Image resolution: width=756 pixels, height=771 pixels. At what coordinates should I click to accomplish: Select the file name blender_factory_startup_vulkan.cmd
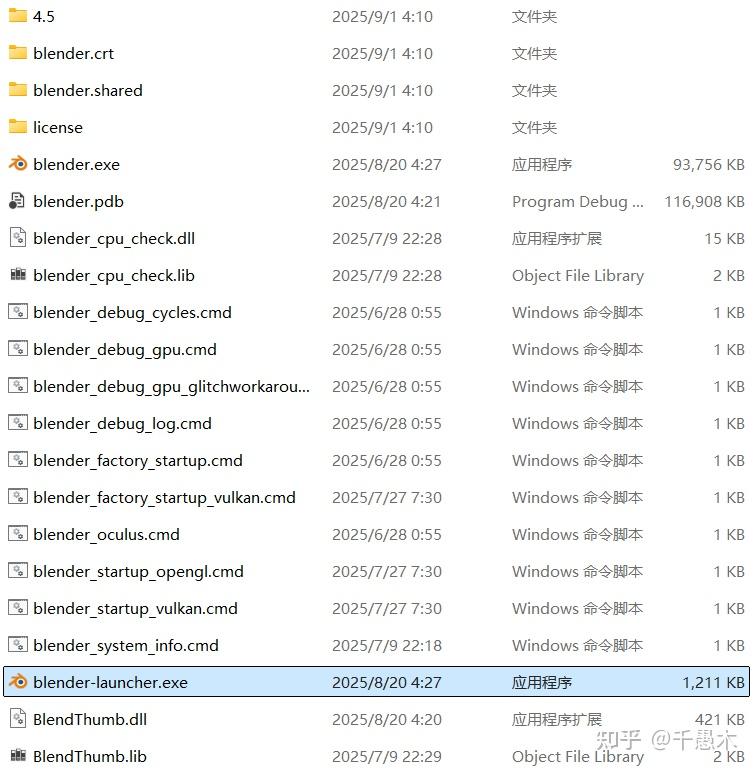coord(164,498)
